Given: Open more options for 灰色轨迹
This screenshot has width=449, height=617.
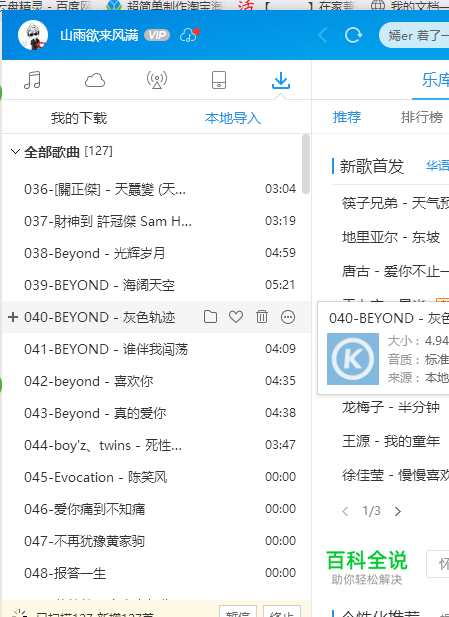Looking at the screenshot, I should (x=288, y=317).
